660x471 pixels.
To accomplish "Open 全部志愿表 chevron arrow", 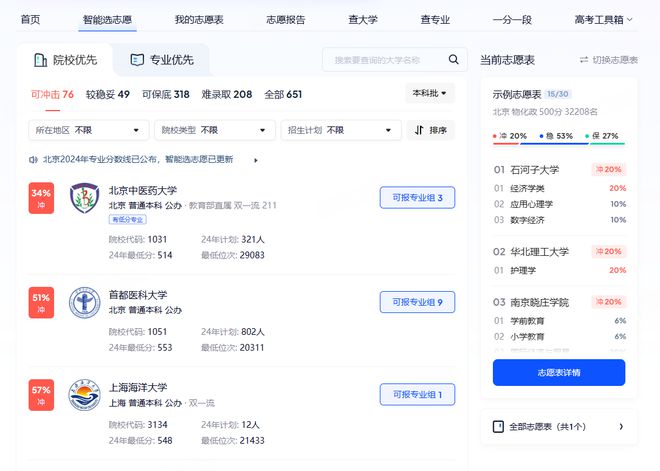I will pyautogui.click(x=621, y=427).
